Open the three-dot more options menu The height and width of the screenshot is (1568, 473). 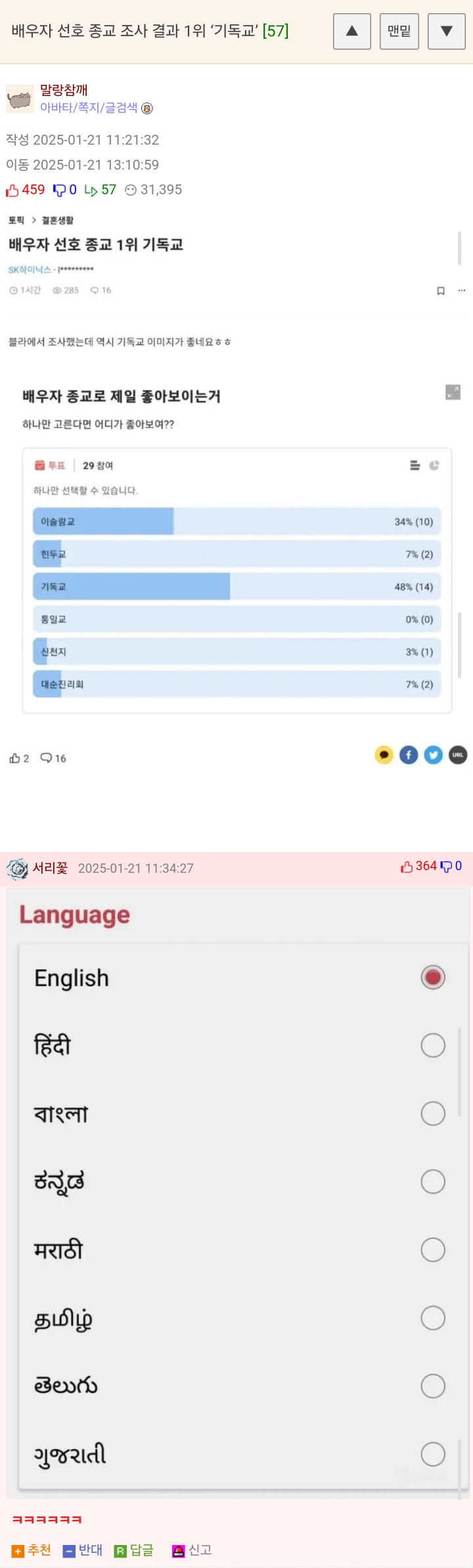pyautogui.click(x=462, y=291)
